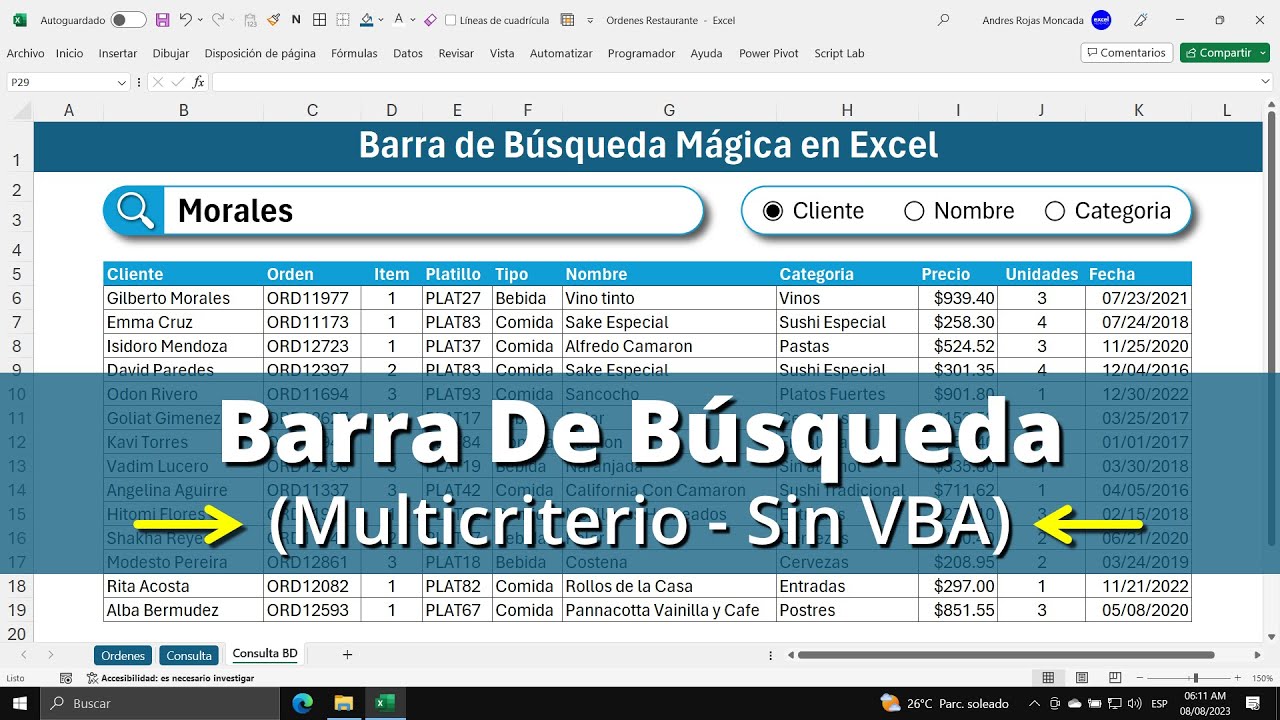Click zoom in plus icon in status bar
Viewport: 1280px width, 720px height.
point(1236,678)
